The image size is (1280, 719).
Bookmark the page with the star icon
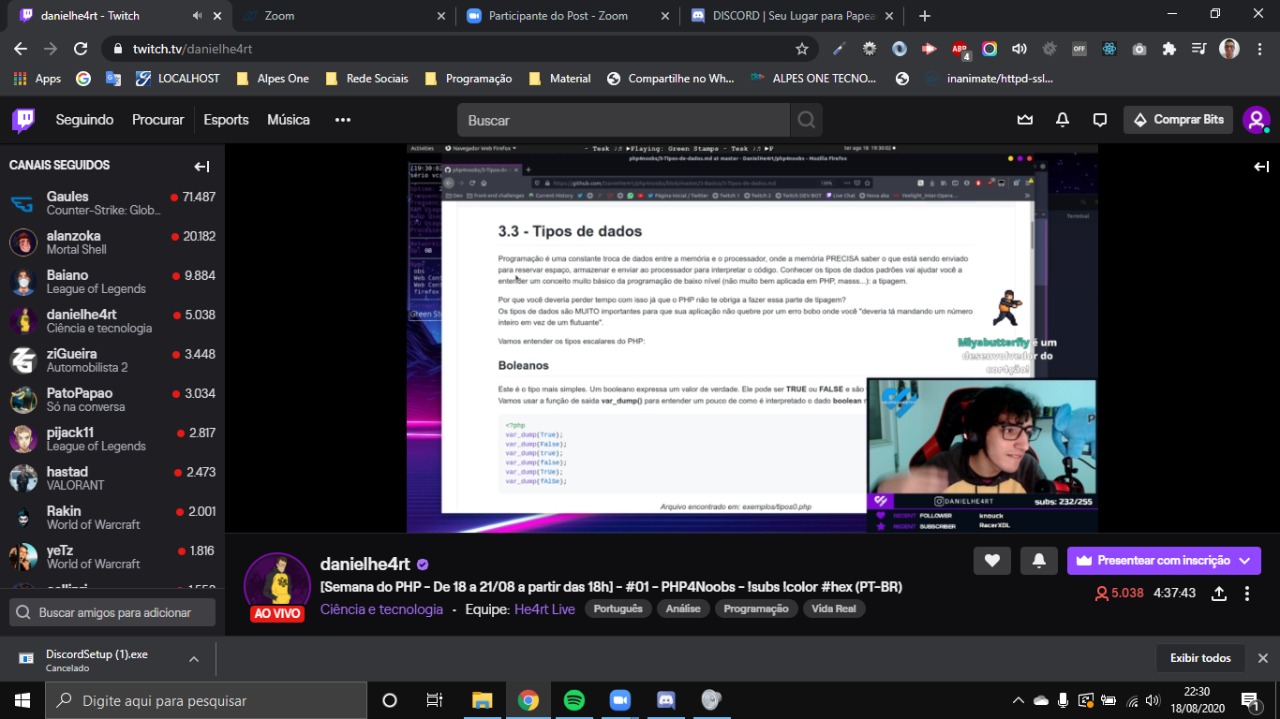tap(801, 47)
